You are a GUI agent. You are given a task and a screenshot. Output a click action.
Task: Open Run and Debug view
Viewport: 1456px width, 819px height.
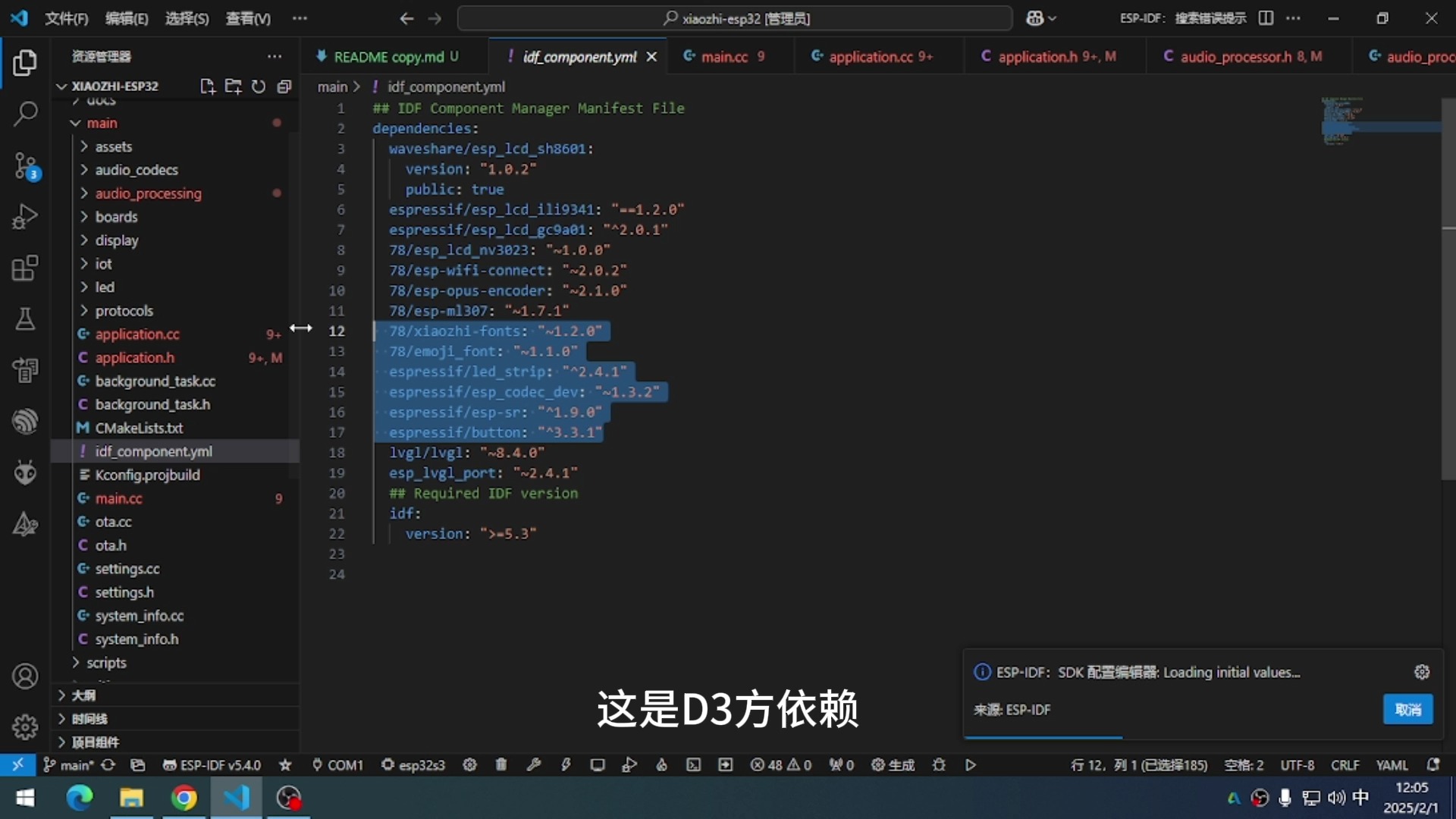[25, 217]
